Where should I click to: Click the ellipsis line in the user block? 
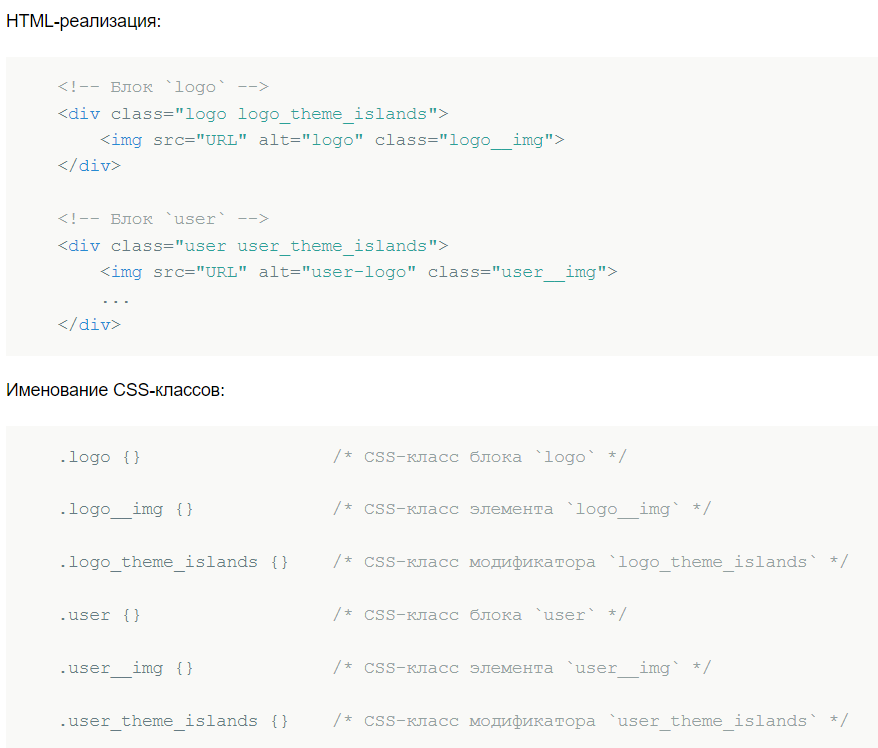[x=115, y=298]
